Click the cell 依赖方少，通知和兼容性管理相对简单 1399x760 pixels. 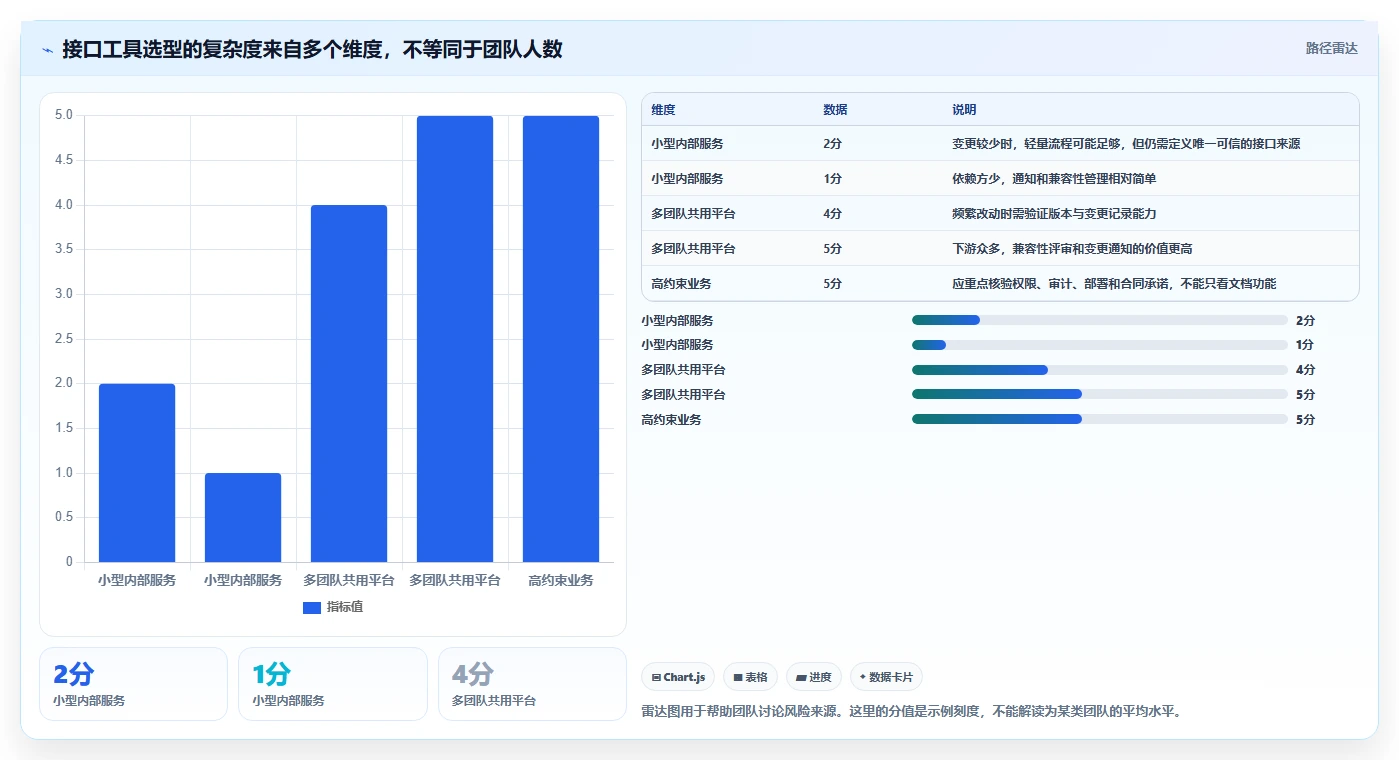(x=1054, y=179)
